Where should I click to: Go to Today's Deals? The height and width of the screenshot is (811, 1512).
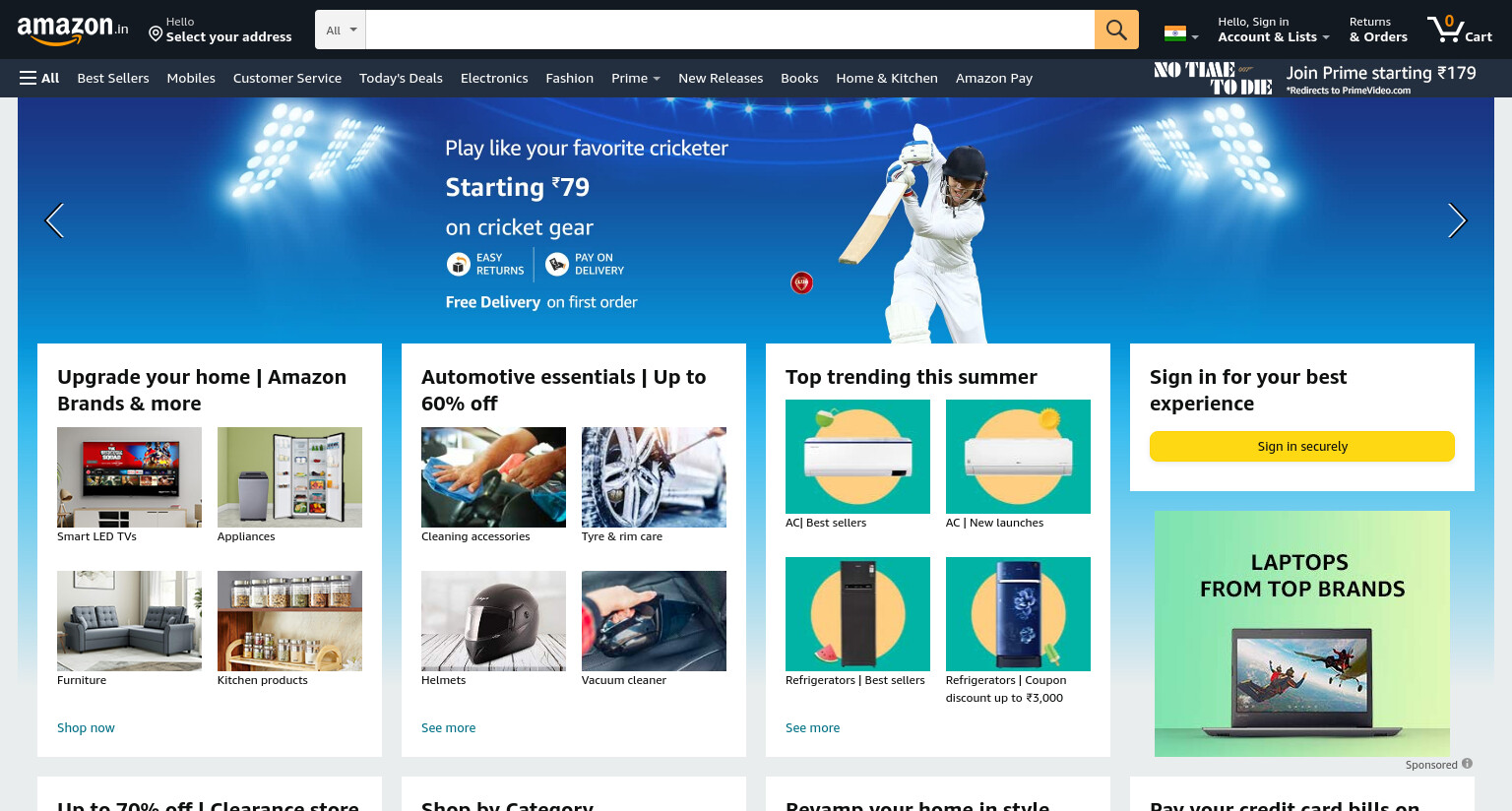[x=401, y=78]
